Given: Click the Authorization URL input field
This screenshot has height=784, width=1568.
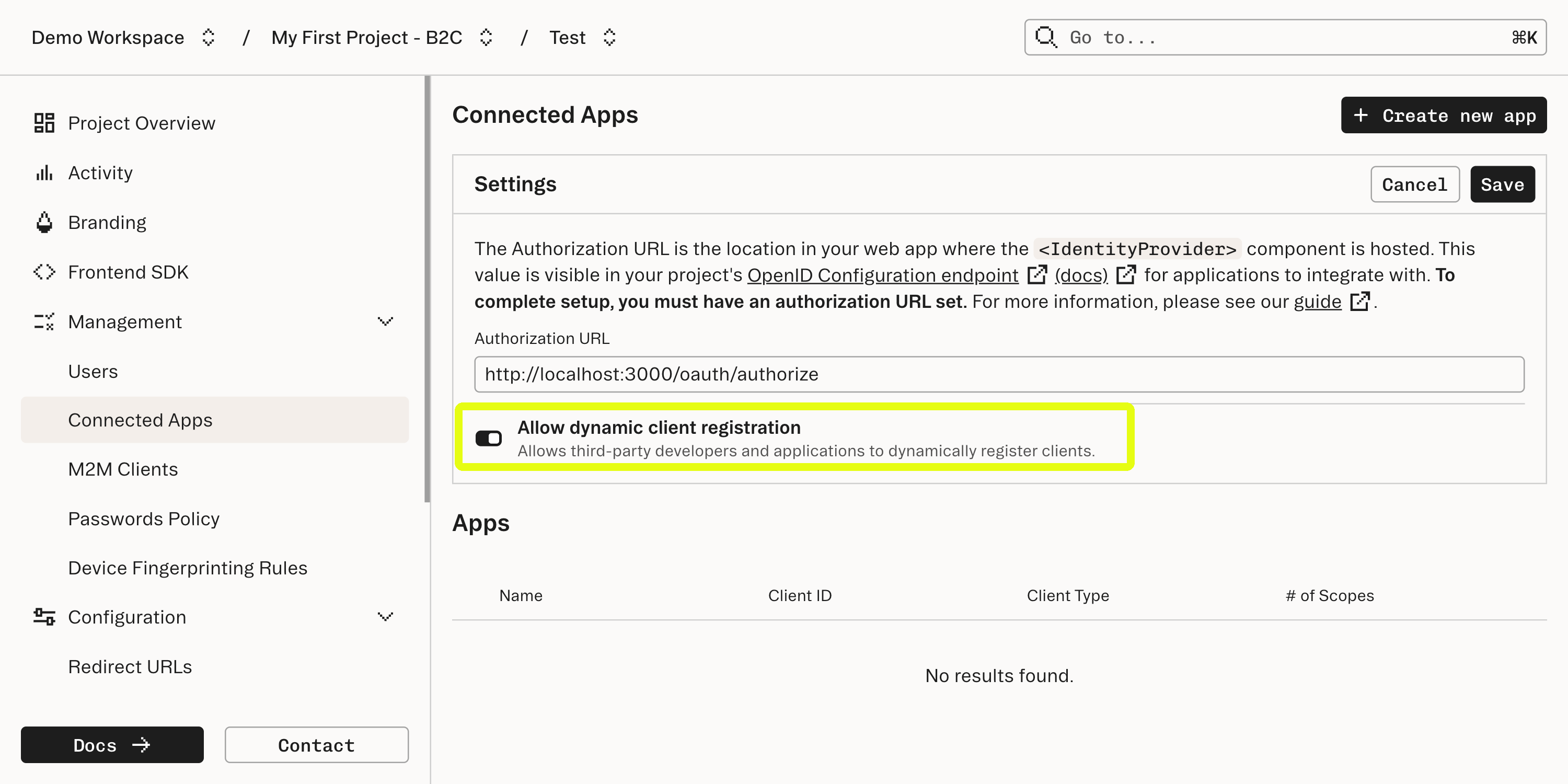Looking at the screenshot, I should coord(999,374).
